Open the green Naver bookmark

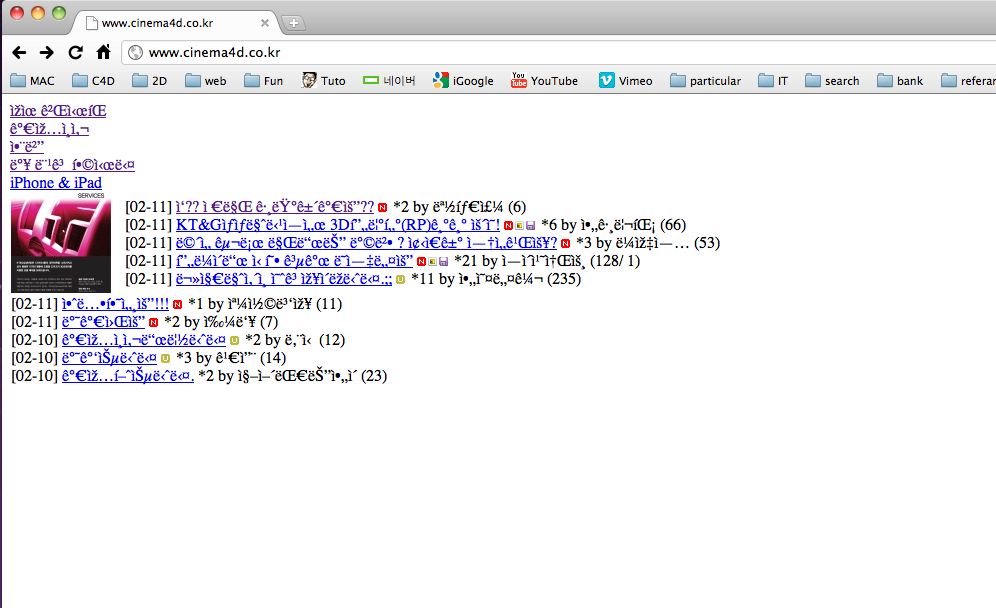(389, 81)
